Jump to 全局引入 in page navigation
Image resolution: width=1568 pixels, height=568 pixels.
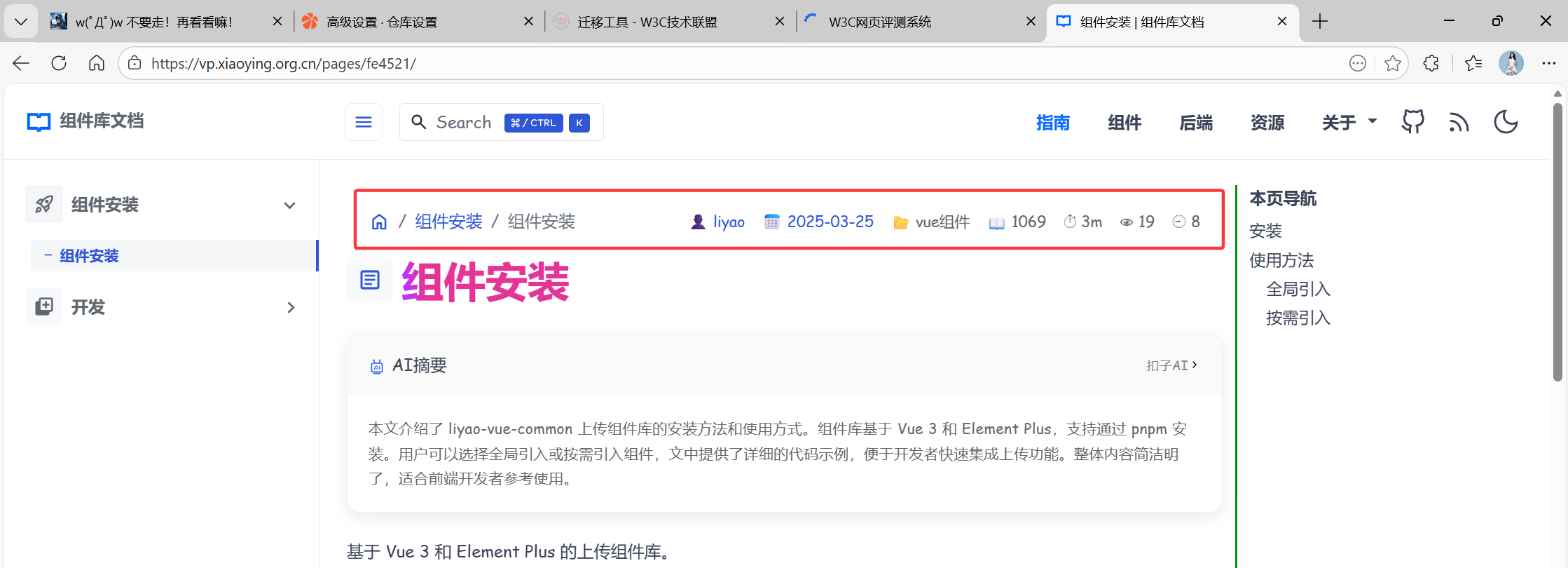coord(1298,289)
